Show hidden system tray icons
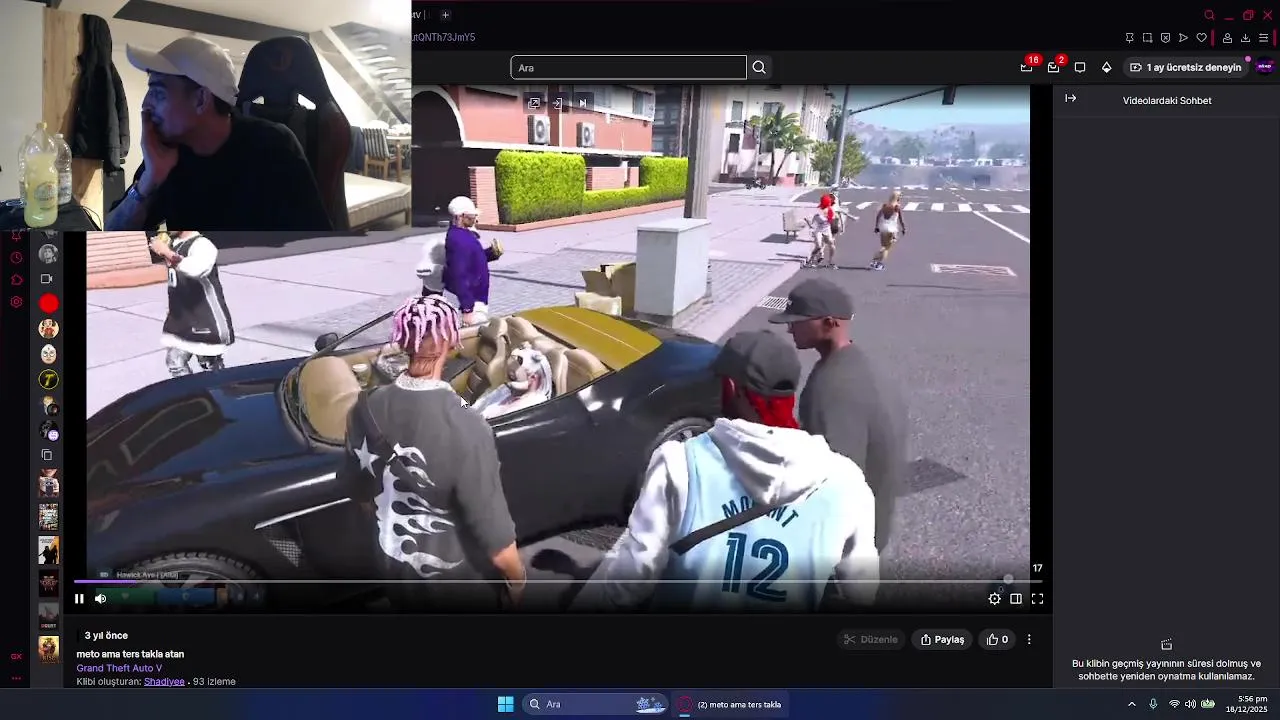Viewport: 1280px width, 720px height. [1132, 704]
